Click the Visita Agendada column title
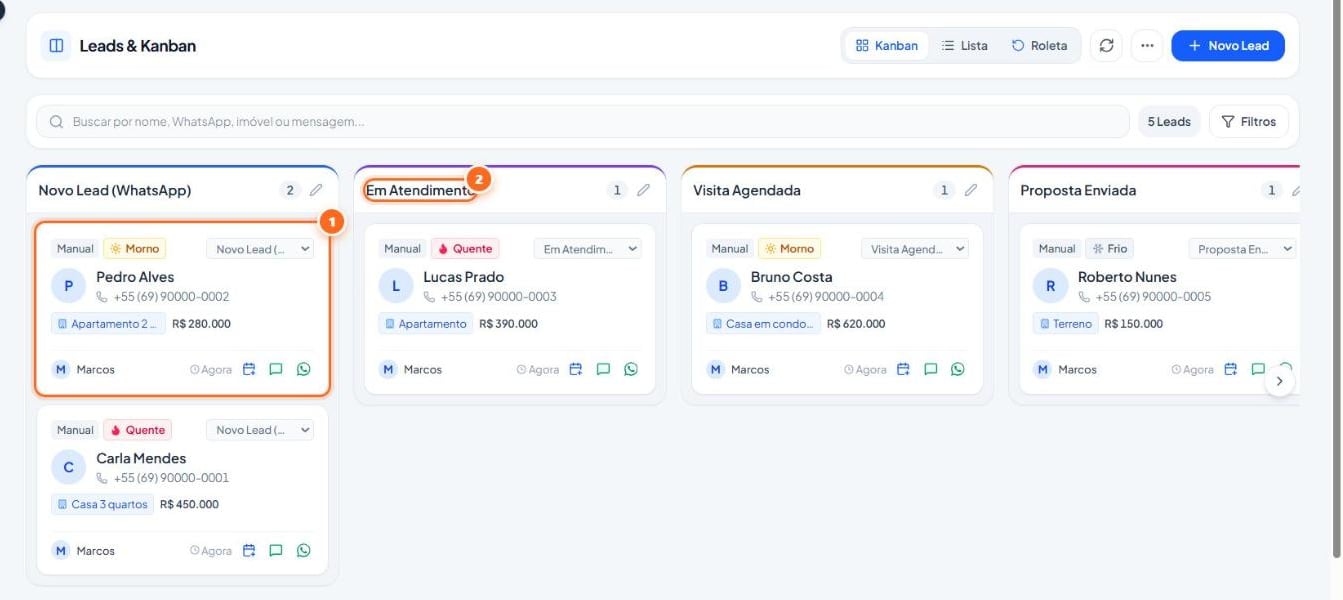Viewport: 1343px width, 600px height. pos(747,190)
